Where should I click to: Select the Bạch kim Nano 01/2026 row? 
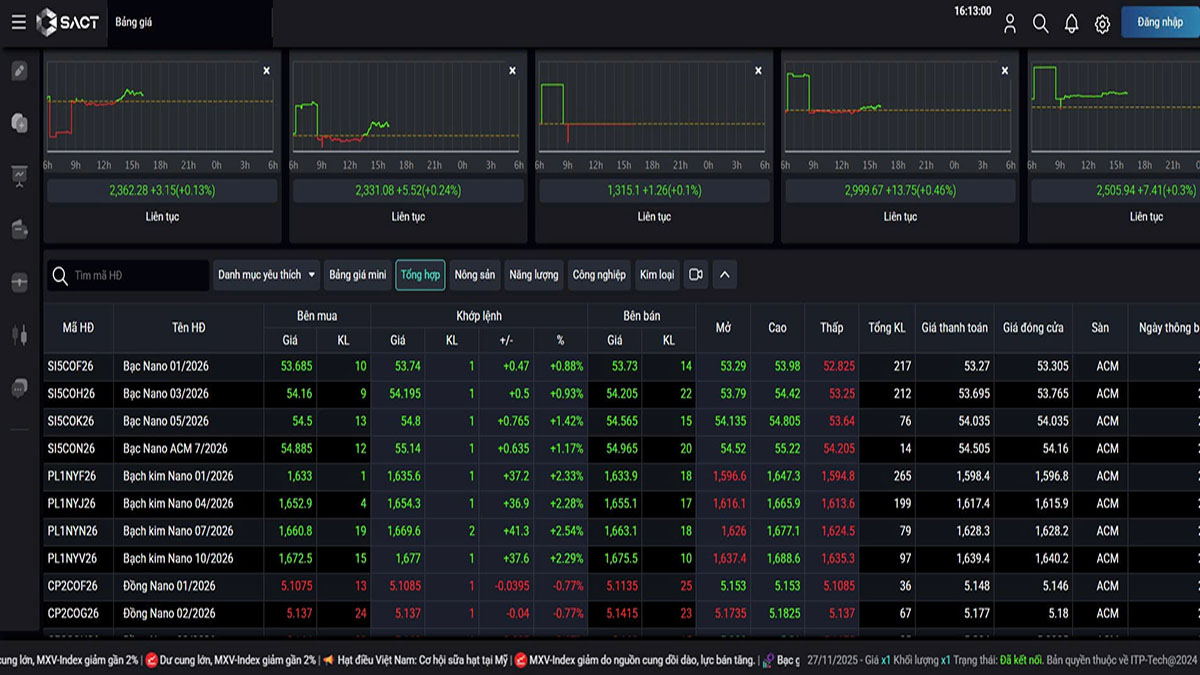click(x=178, y=476)
